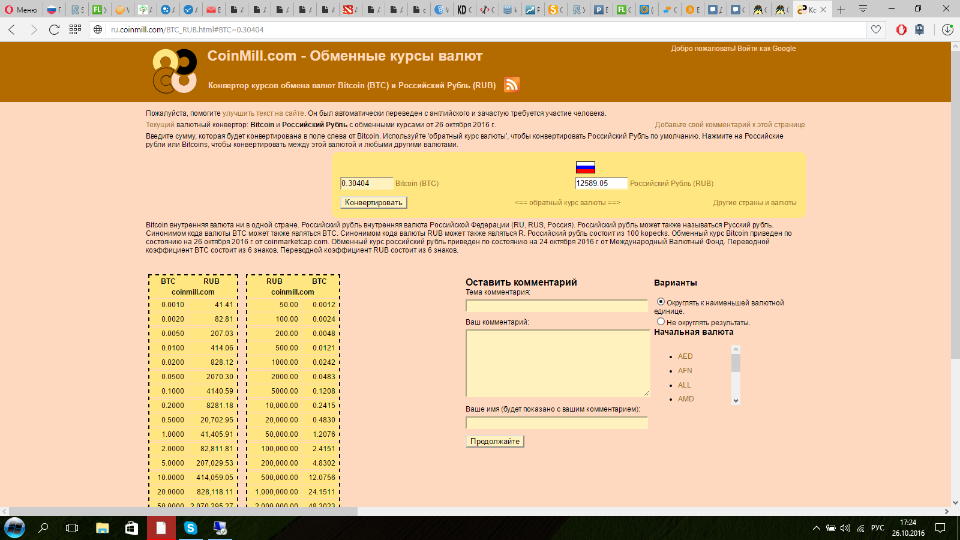Show hidden system tray icons

(x=816, y=528)
